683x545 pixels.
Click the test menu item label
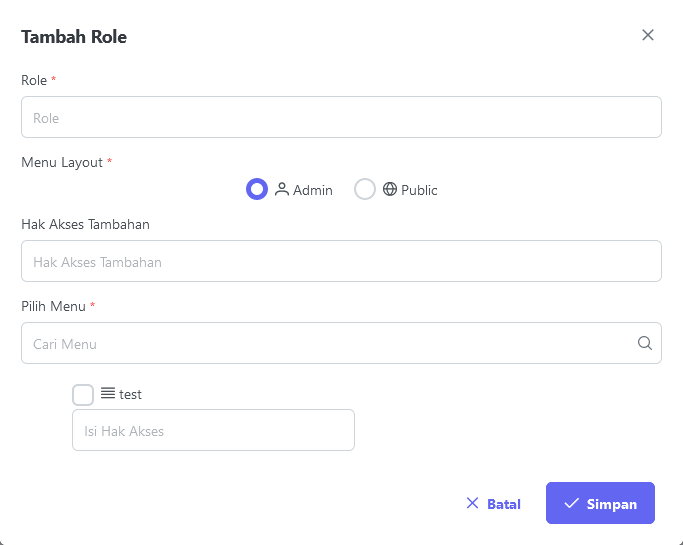(x=130, y=395)
